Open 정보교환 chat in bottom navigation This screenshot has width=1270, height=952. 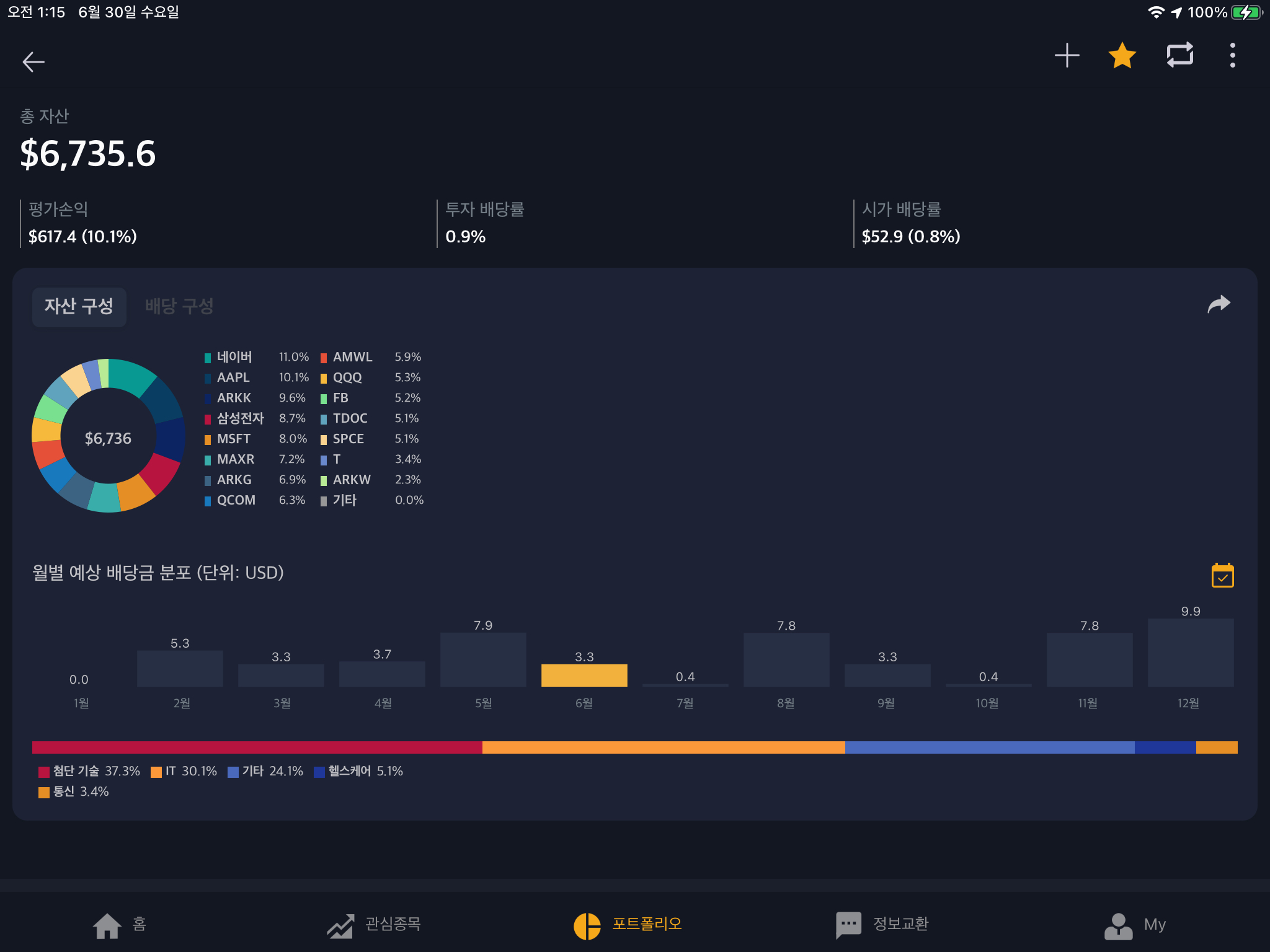(x=882, y=925)
